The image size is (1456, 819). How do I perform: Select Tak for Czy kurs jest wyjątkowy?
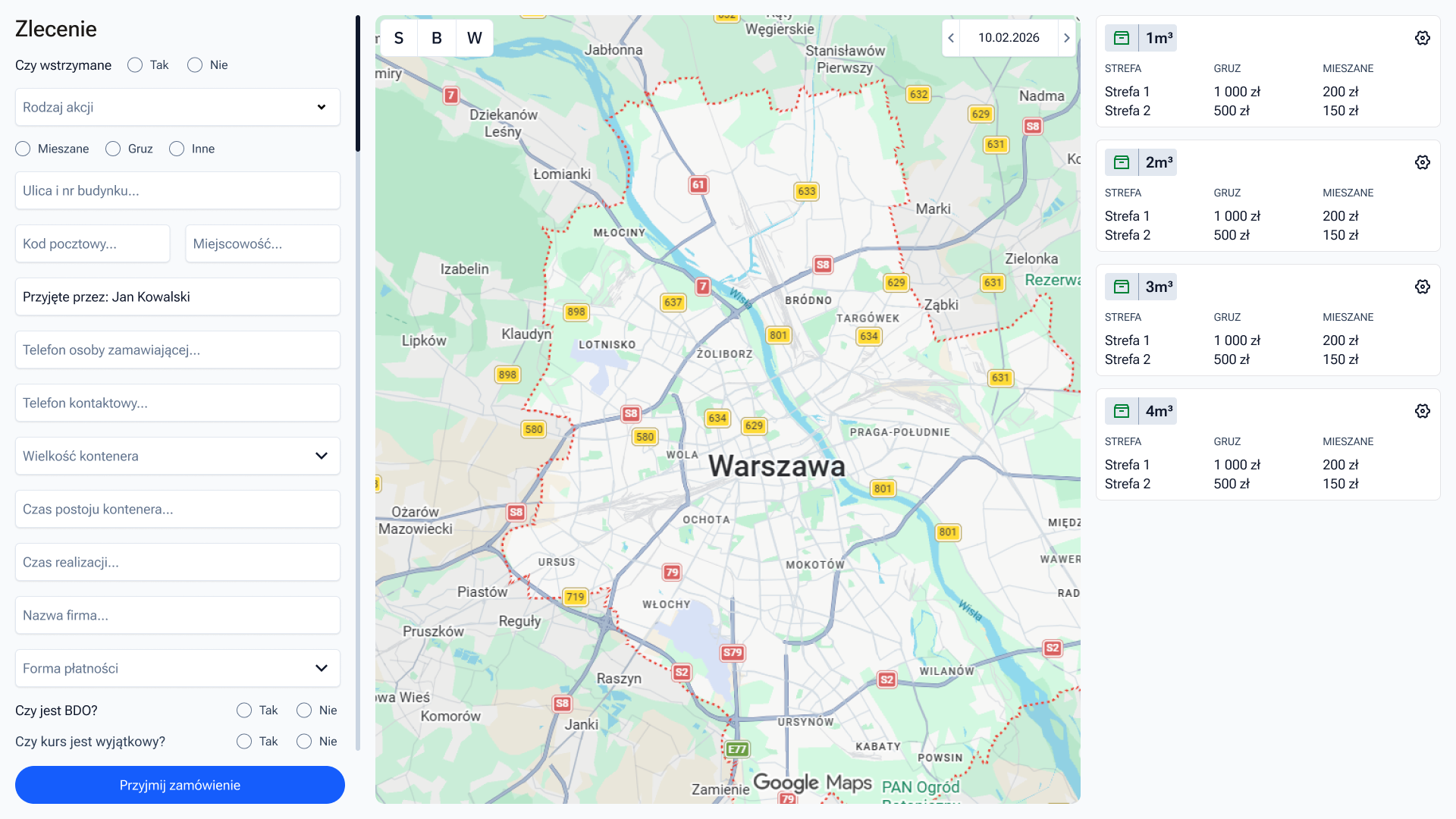[x=244, y=742]
